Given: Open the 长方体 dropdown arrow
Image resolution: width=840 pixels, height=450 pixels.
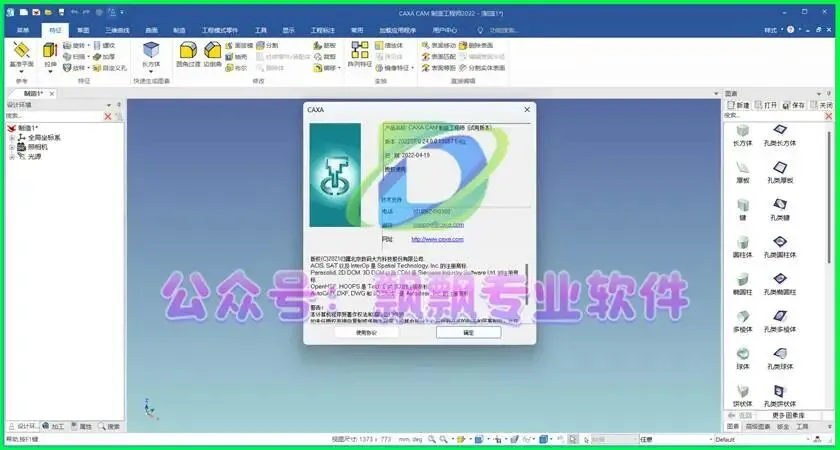Looking at the screenshot, I should coord(151,71).
